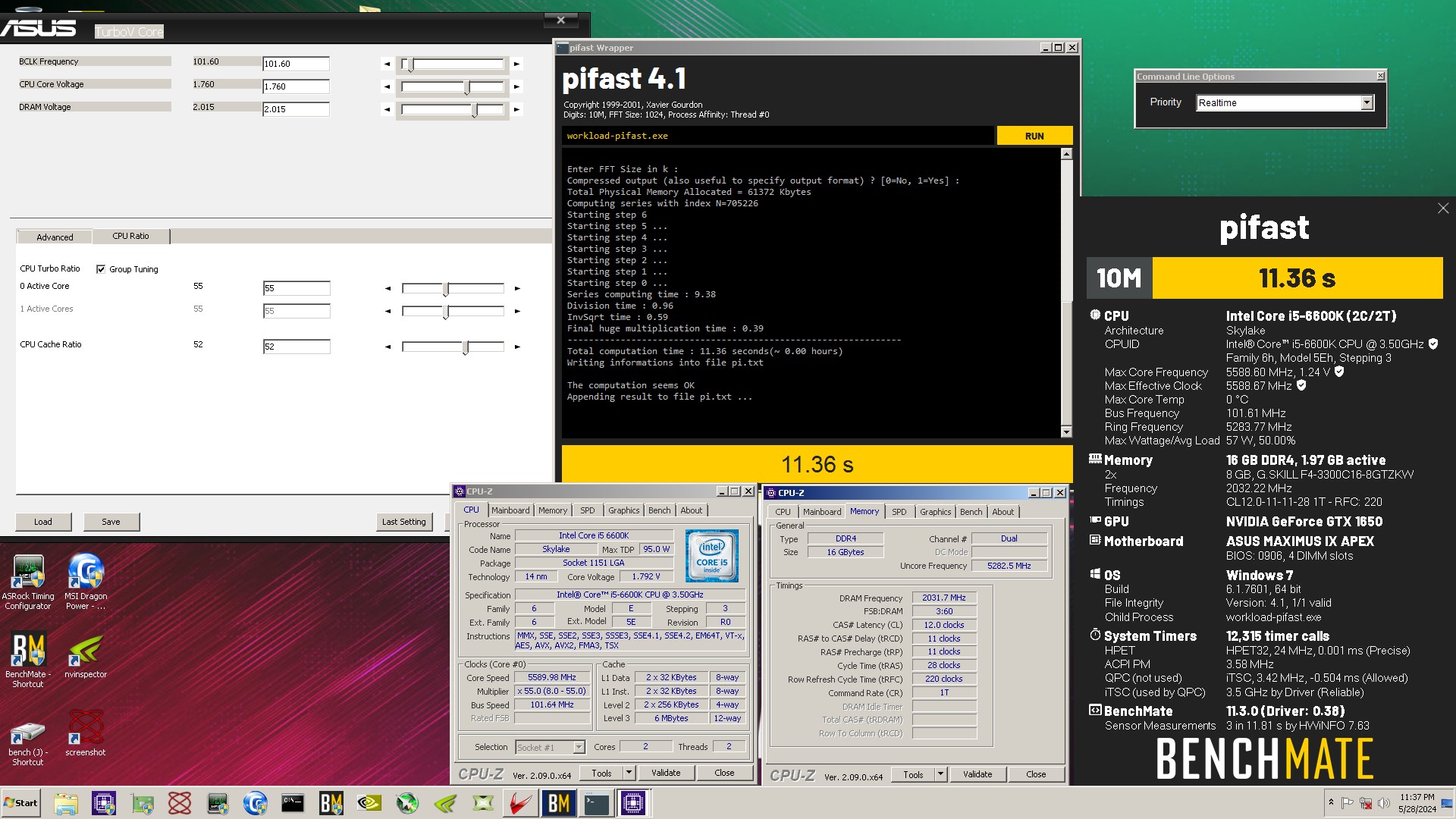Switch to the running BenchMate taskbar button
Viewport: 1456px width, 819px height.
click(559, 803)
